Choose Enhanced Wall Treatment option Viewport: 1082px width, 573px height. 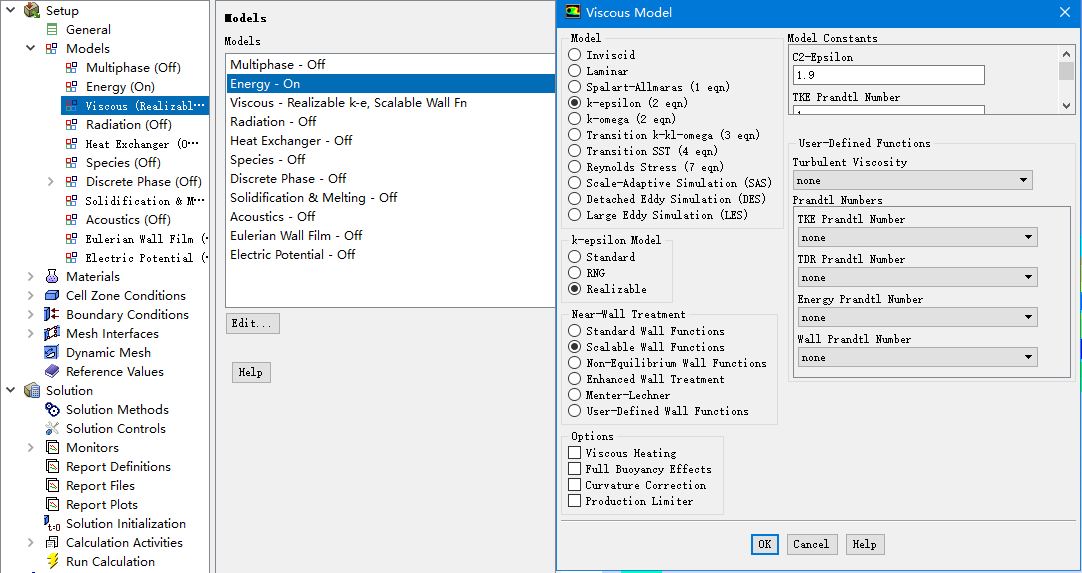tap(574, 379)
